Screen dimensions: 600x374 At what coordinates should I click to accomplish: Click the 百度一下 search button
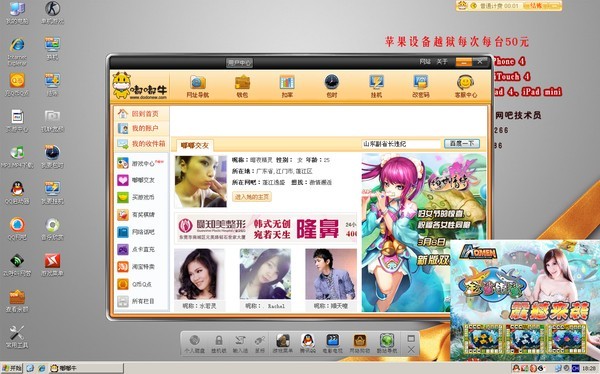point(462,144)
